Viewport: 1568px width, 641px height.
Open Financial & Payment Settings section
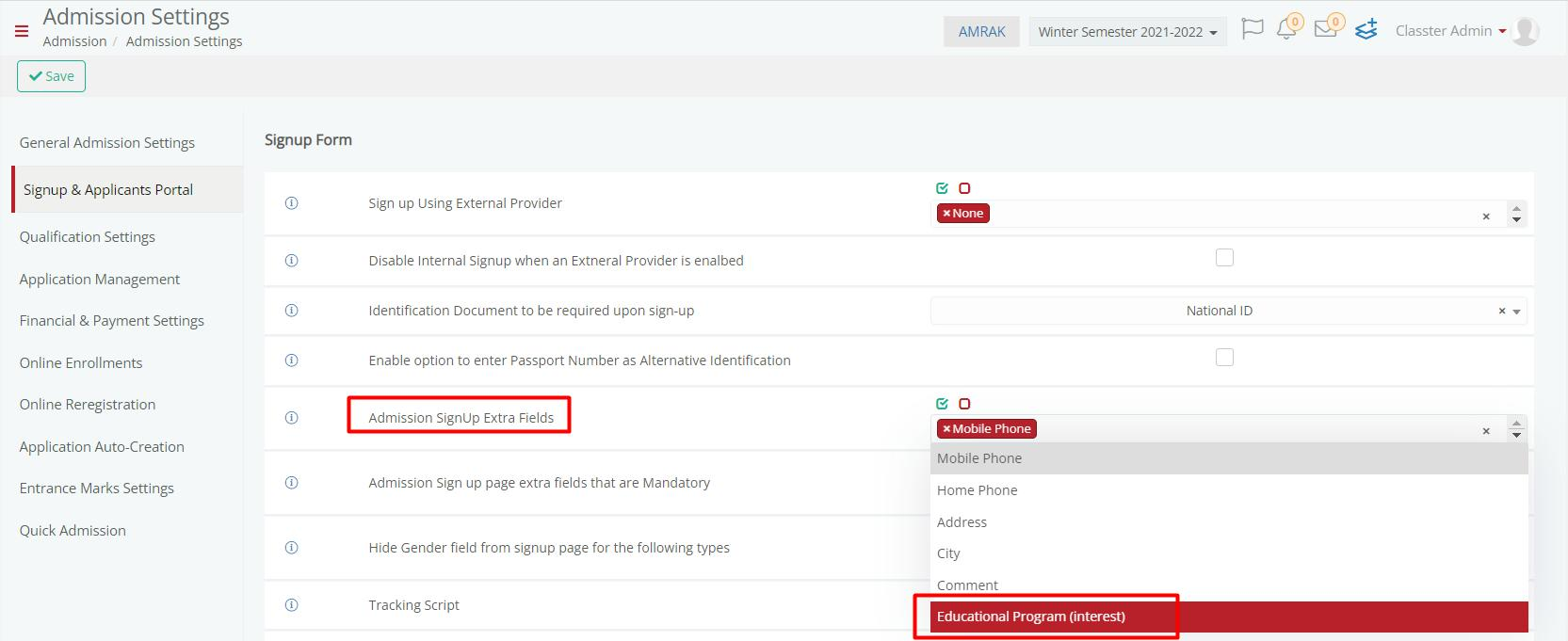112,321
